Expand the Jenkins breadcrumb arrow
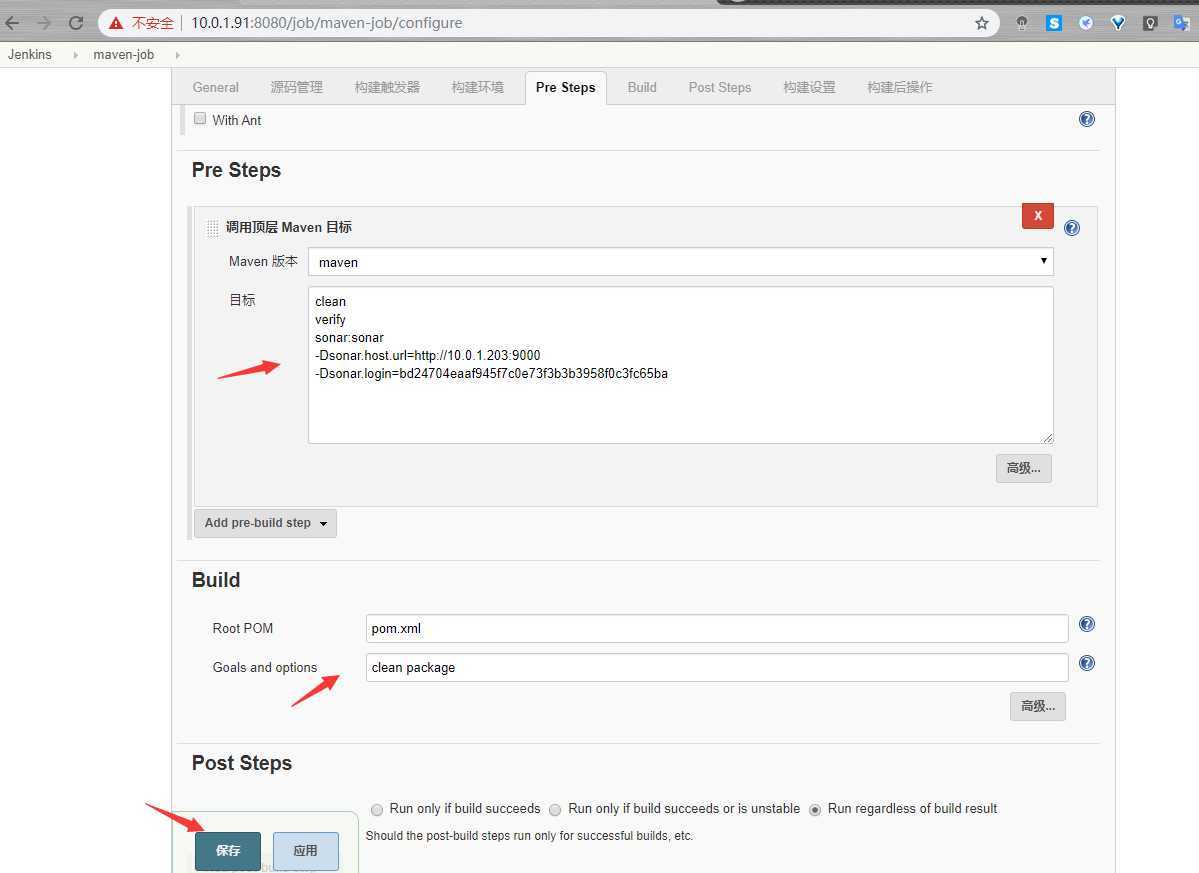Viewport: 1199px width, 873px height. (75, 55)
